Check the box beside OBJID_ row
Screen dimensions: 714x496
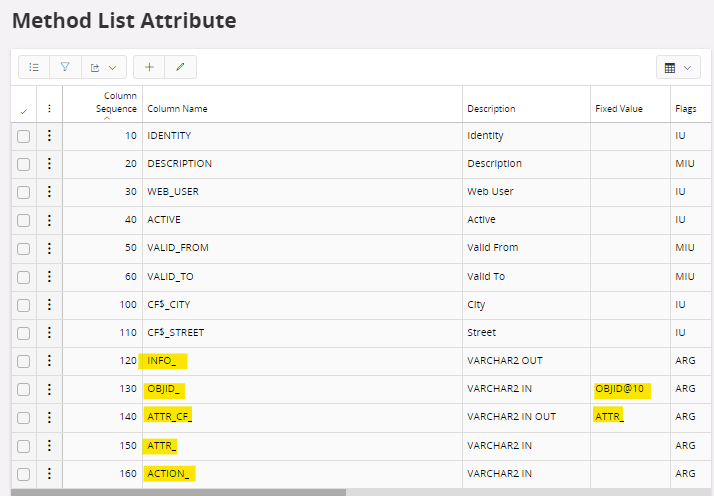pos(24,389)
